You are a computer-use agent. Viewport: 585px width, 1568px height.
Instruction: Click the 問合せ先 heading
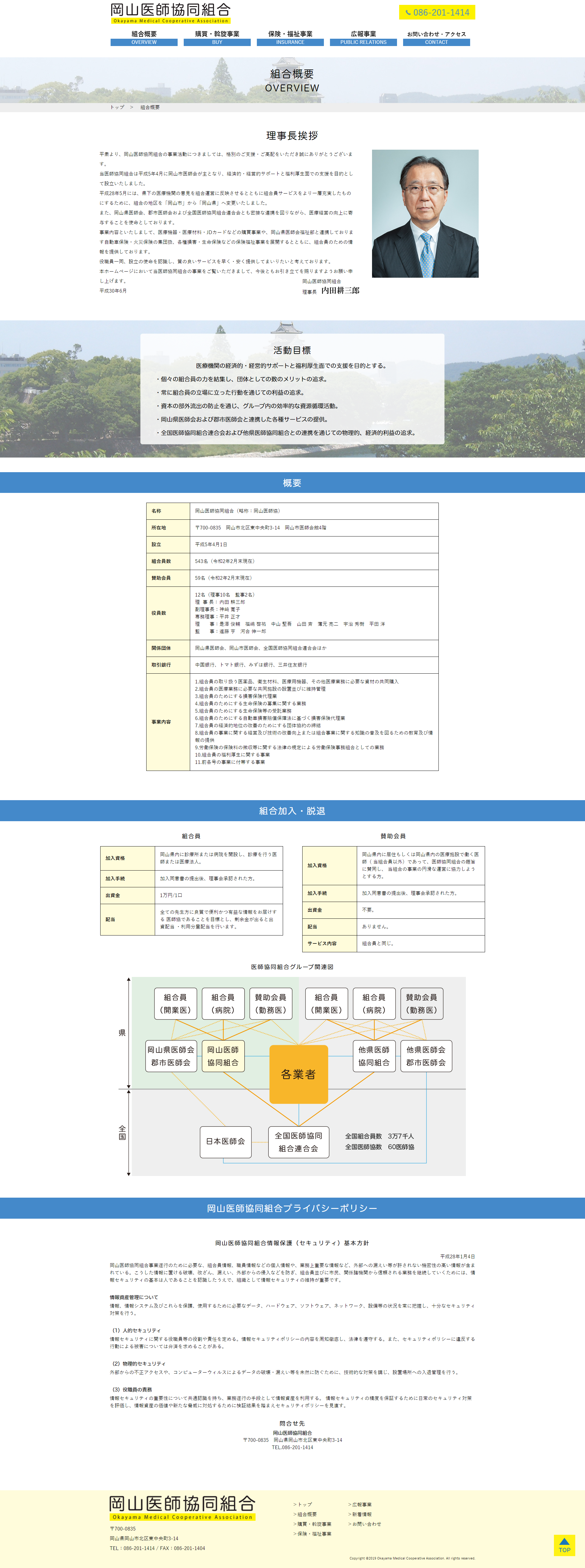292,1424
